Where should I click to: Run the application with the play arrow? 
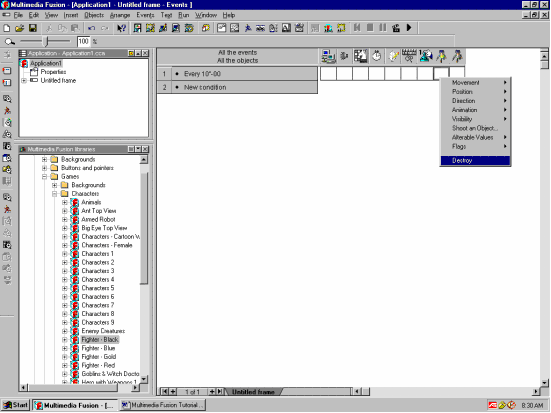409,27
